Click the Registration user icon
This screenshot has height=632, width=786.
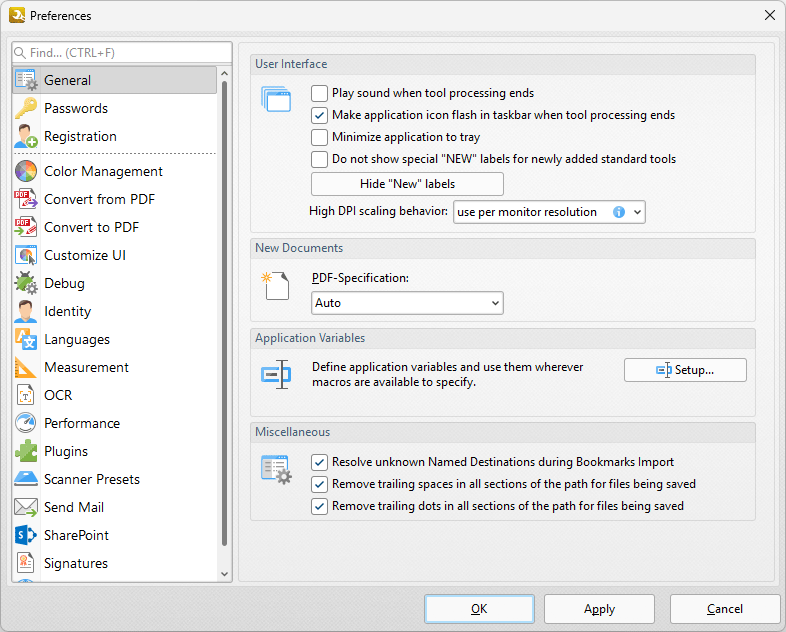pos(26,136)
